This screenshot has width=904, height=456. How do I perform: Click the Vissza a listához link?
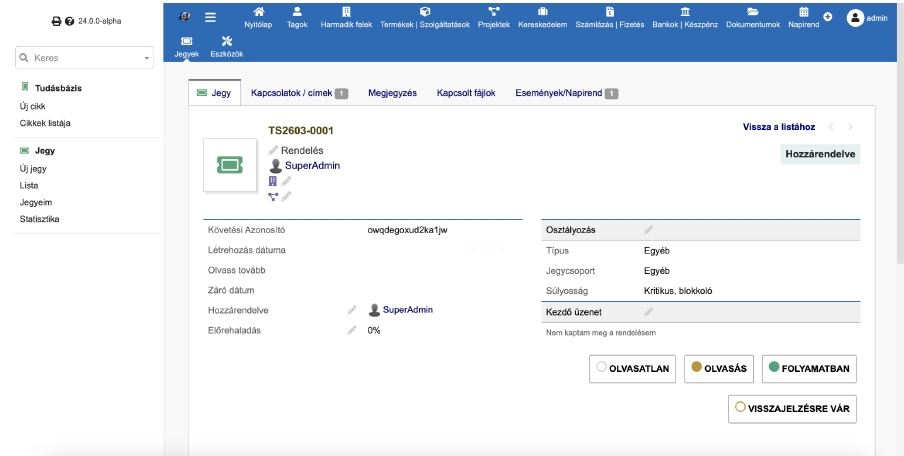point(778,127)
